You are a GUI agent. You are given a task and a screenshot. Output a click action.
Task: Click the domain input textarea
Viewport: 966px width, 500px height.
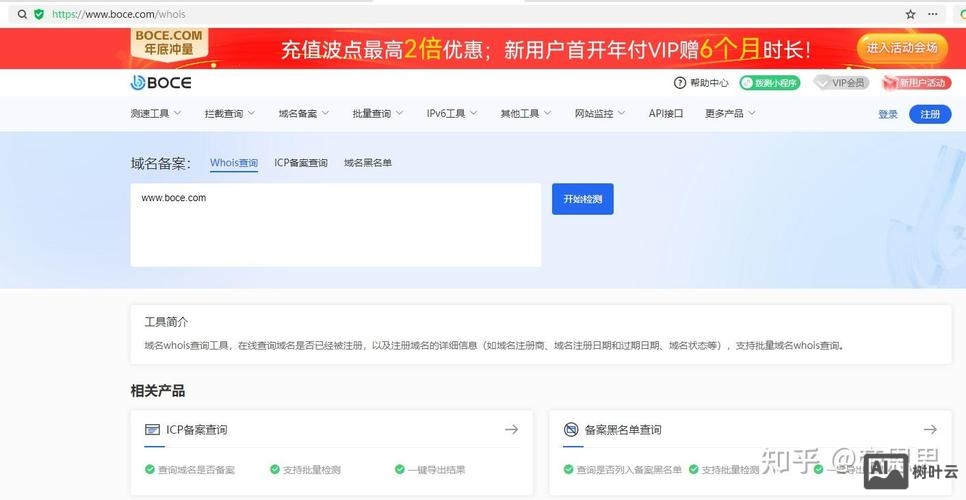[336, 225]
